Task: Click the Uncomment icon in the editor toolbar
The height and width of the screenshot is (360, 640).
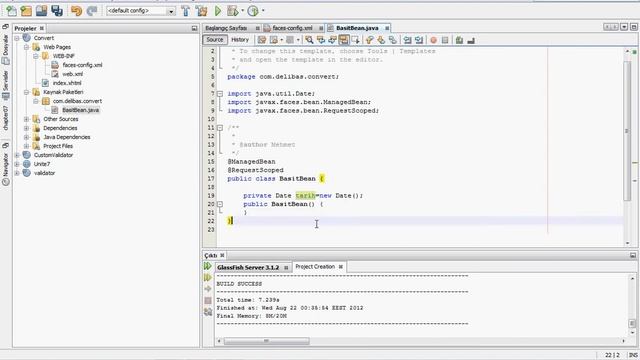Action: coord(471,40)
